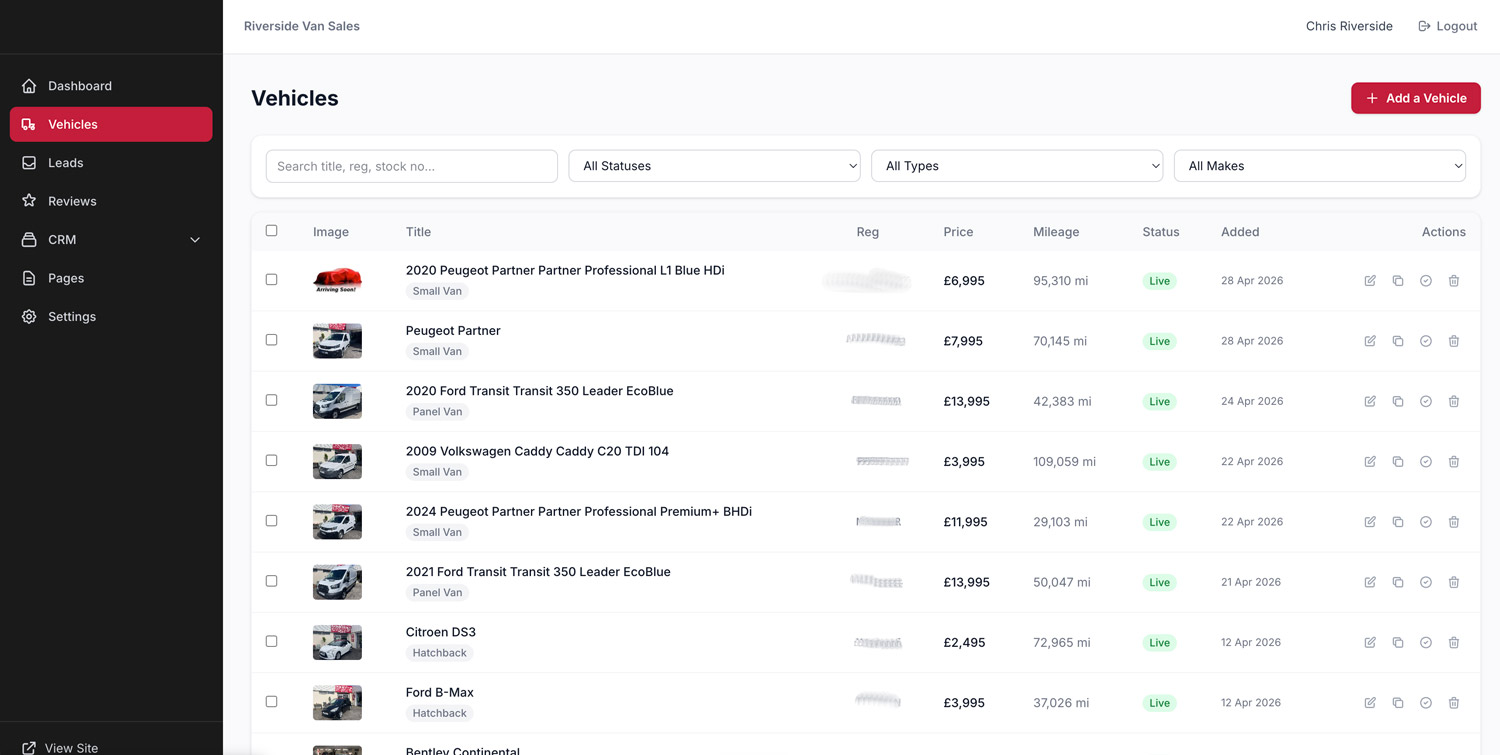Image resolution: width=1500 pixels, height=755 pixels.
Task: Open the edit icon for the £7,995 Peugeot Partner
Action: point(1370,341)
